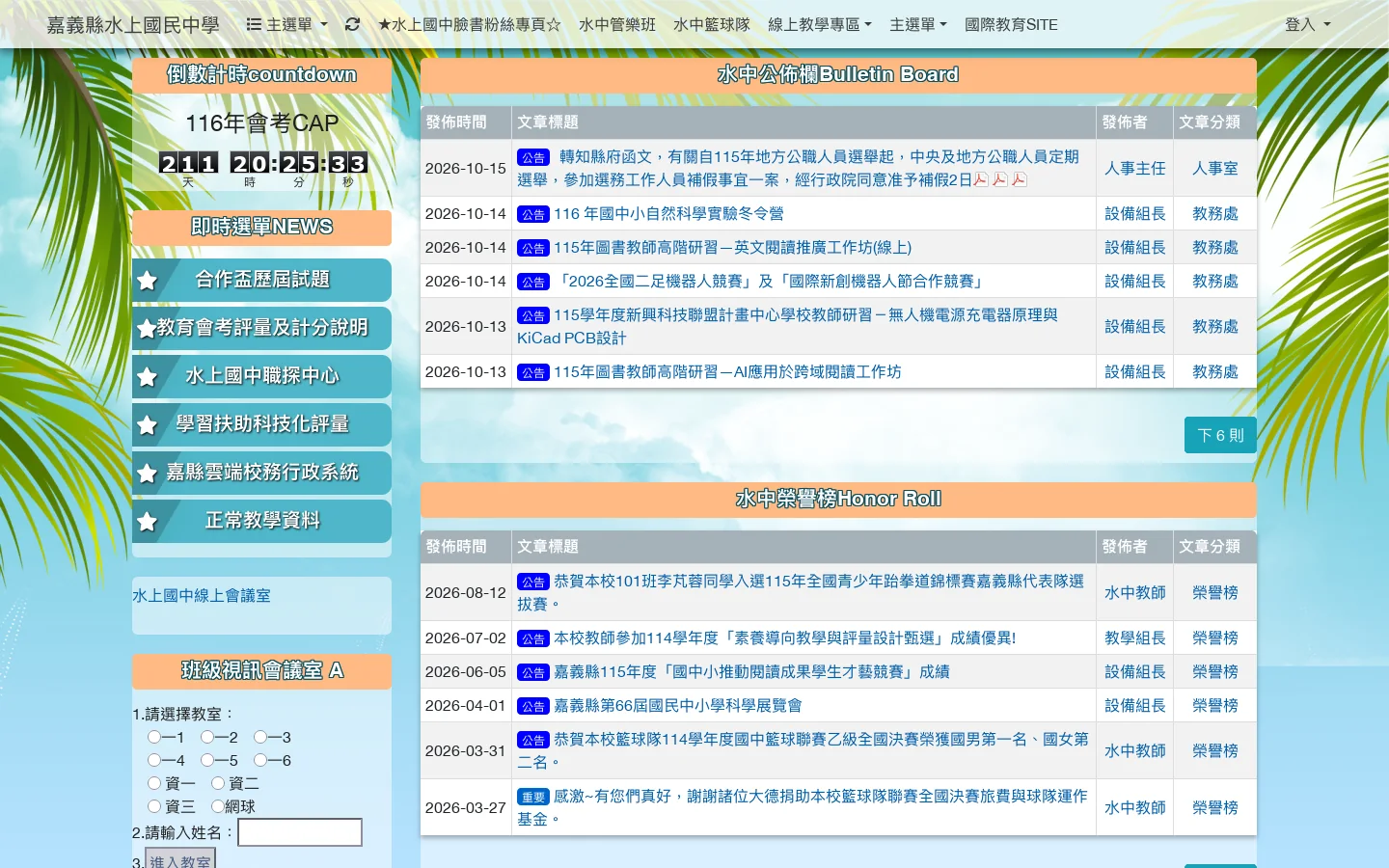The height and width of the screenshot is (868, 1389).
Task: Open the last PDF attachment icon
Action: tap(1020, 179)
